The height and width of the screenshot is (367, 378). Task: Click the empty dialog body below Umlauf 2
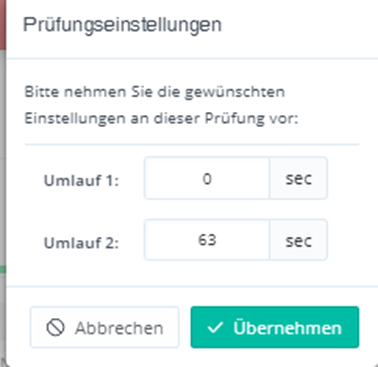[192, 273]
